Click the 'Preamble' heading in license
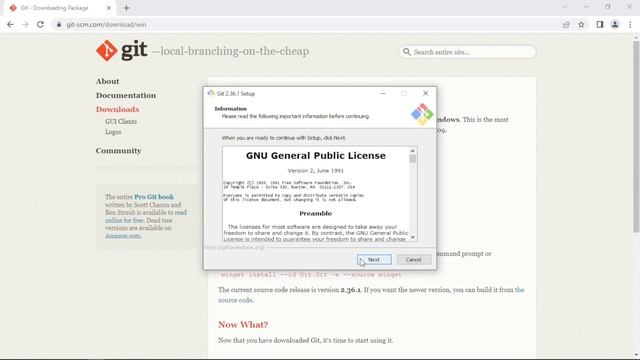This screenshot has height=360, width=640. pyautogui.click(x=316, y=213)
